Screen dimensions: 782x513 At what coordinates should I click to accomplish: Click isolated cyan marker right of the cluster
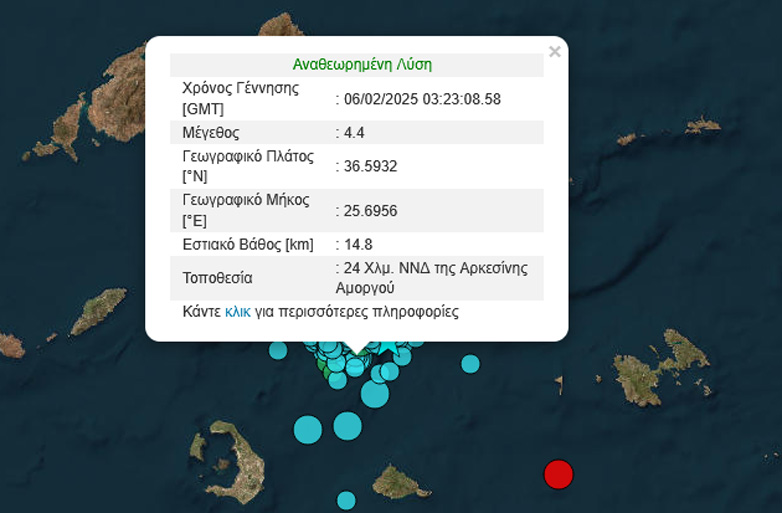click(470, 363)
